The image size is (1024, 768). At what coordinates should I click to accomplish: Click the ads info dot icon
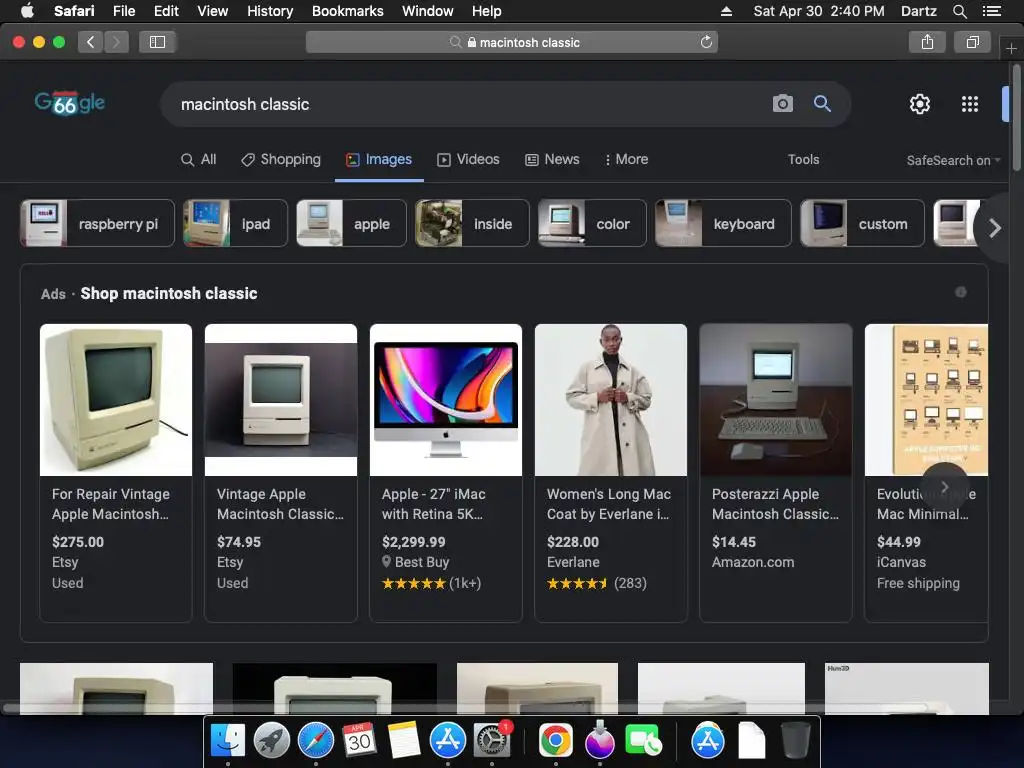pyautogui.click(x=961, y=292)
